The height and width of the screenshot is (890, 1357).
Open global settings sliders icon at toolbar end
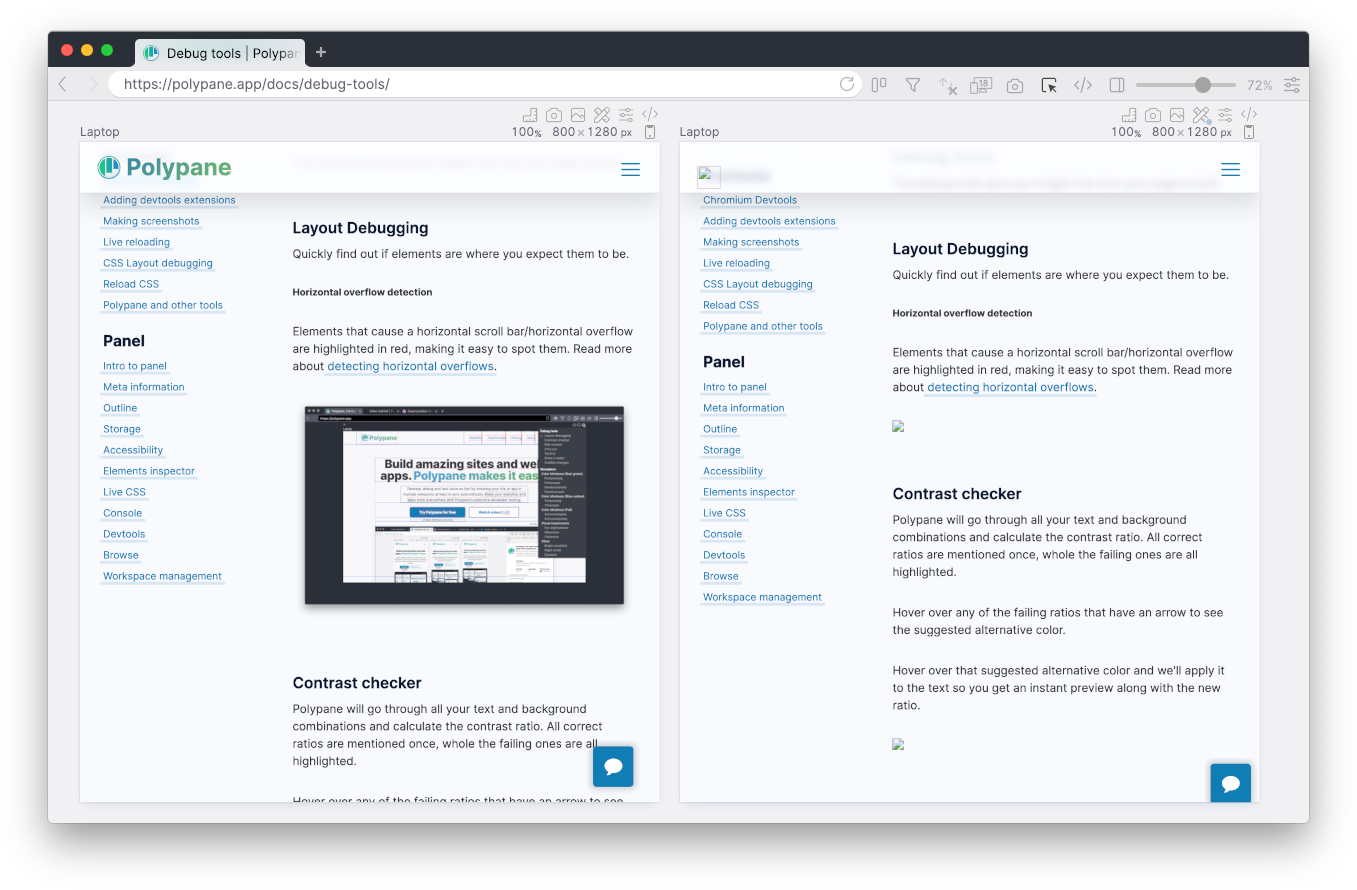(x=1293, y=85)
